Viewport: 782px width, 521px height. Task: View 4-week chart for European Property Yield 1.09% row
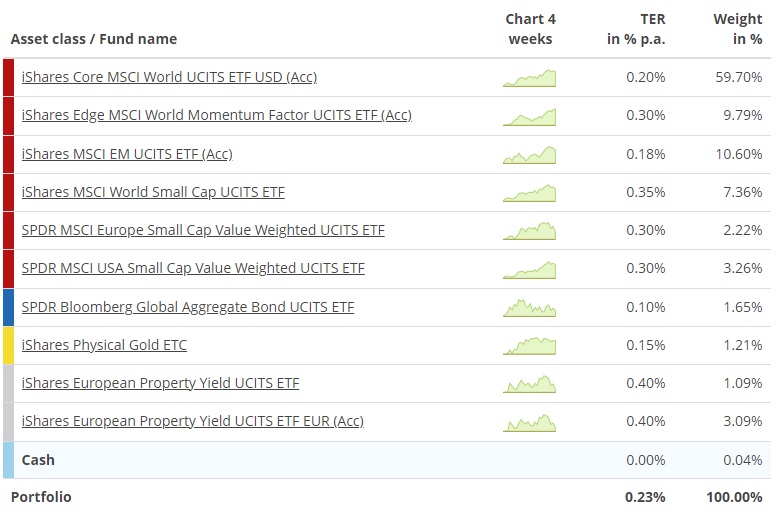(x=529, y=384)
